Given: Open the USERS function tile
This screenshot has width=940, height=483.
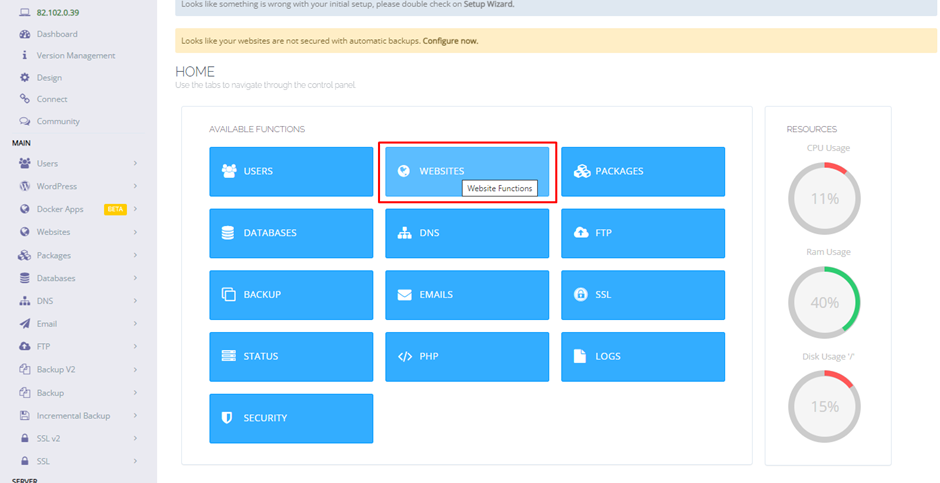Looking at the screenshot, I should click(x=291, y=171).
